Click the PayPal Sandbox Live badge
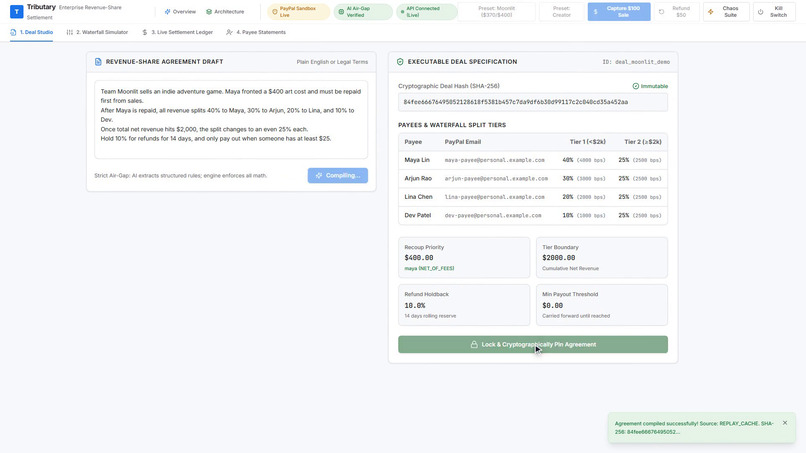 point(298,12)
